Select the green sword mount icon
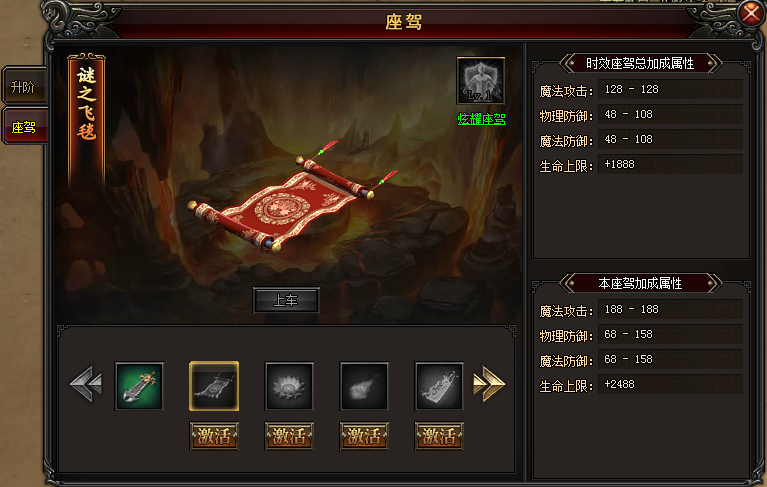767x487 pixels. coord(139,386)
